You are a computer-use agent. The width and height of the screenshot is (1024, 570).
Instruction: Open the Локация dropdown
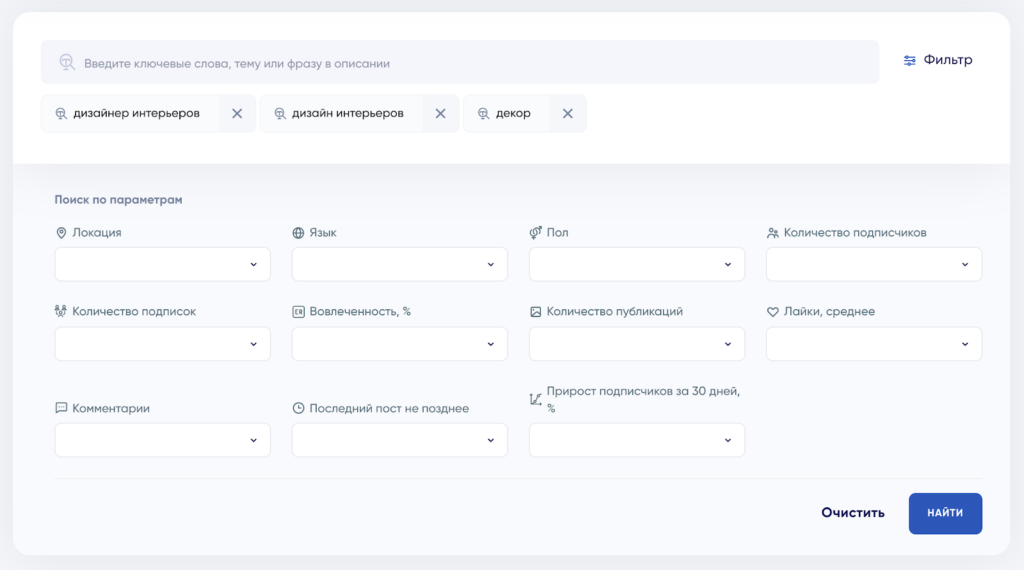163,264
